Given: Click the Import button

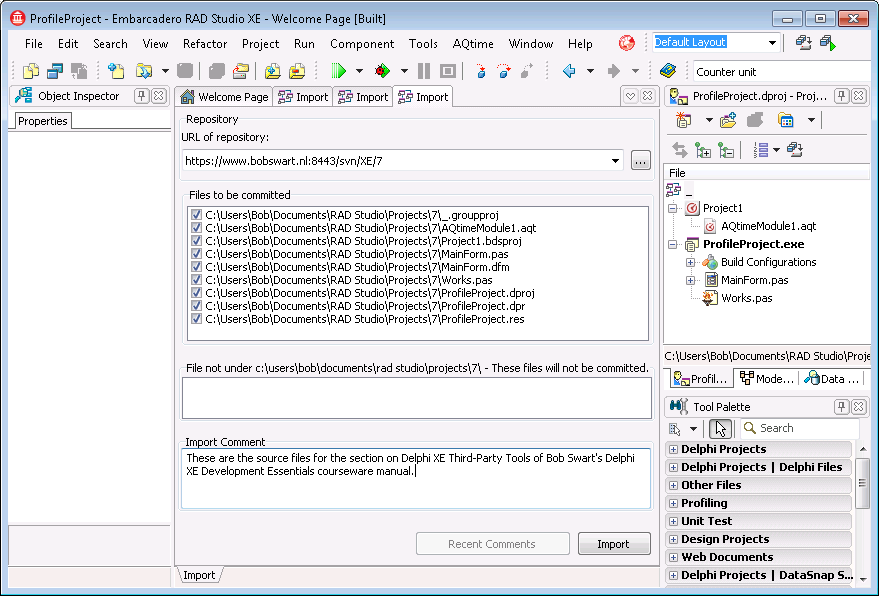Looking at the screenshot, I should coord(614,544).
